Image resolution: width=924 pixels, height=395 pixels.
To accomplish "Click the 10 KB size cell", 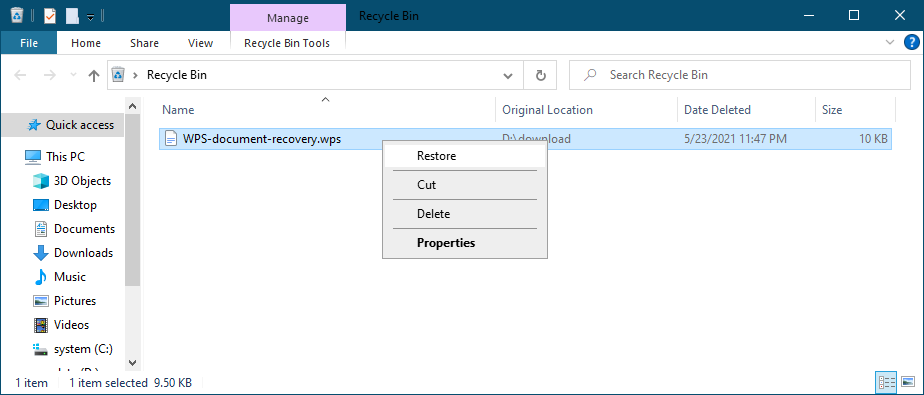I will pos(873,139).
